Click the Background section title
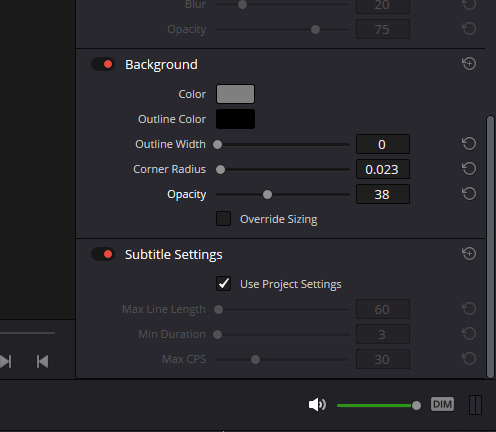 161,65
